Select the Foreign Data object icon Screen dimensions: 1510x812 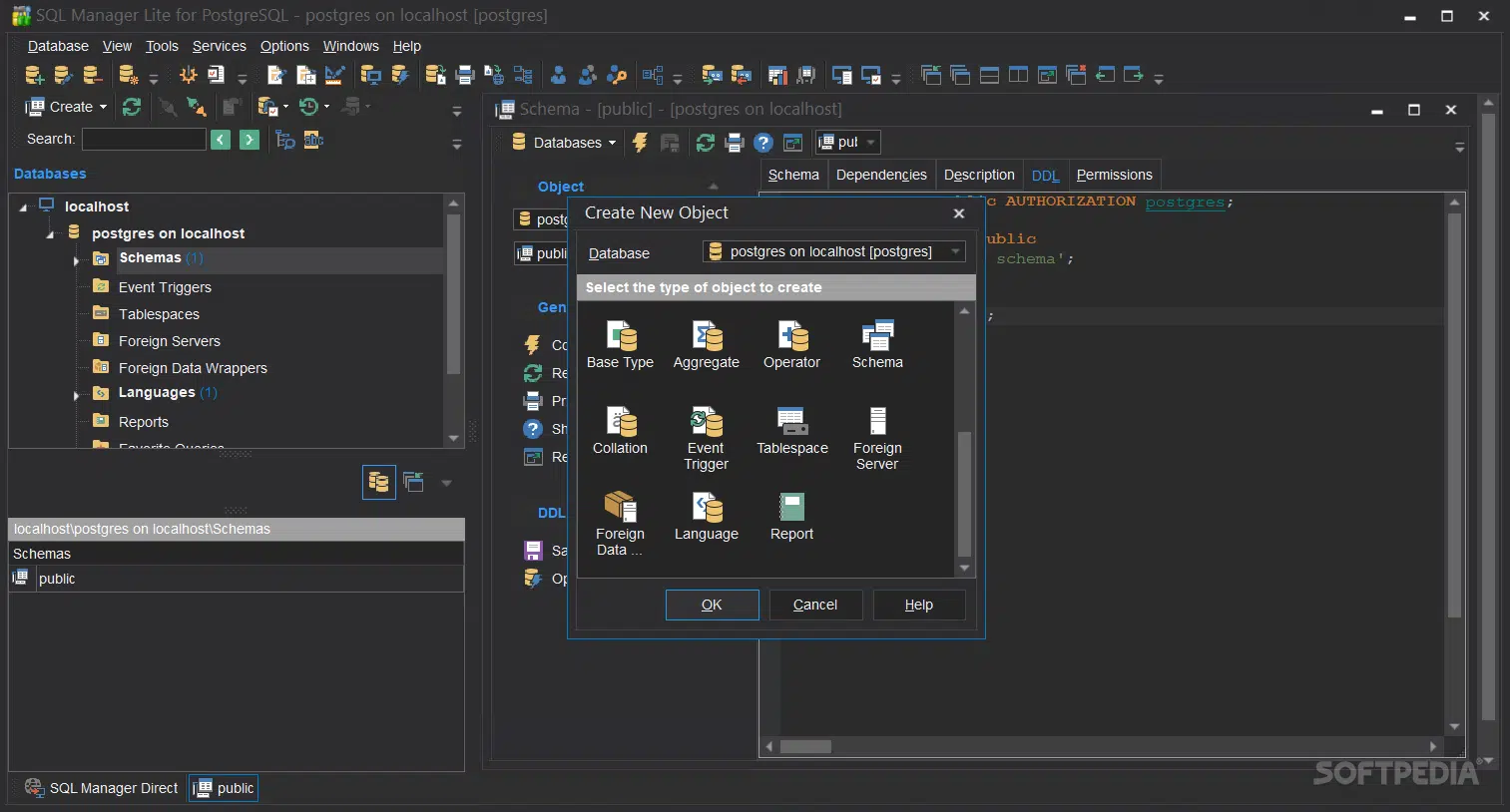[x=620, y=525]
